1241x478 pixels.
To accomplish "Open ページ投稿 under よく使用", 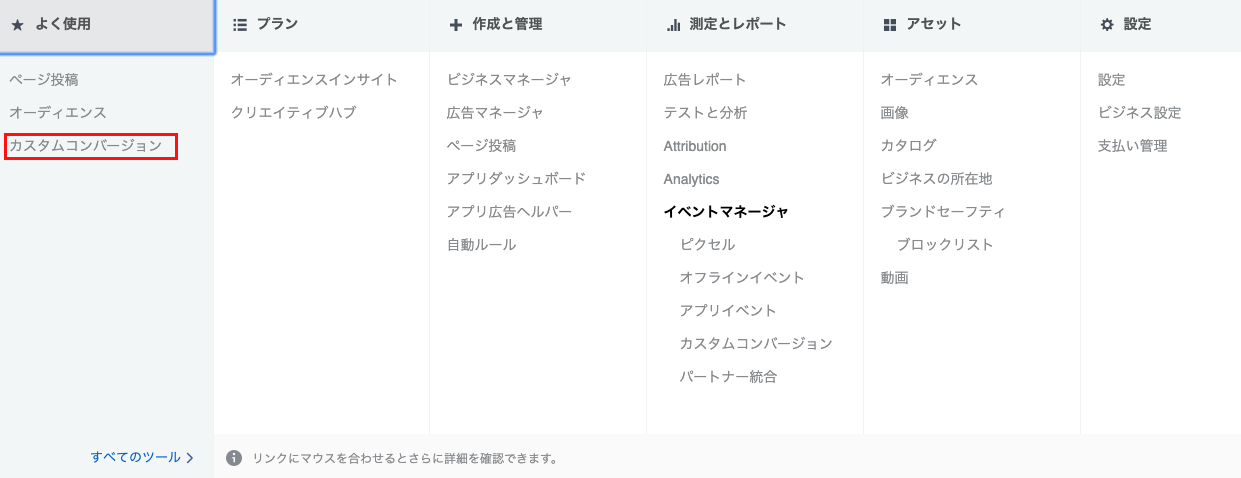I will (44, 80).
